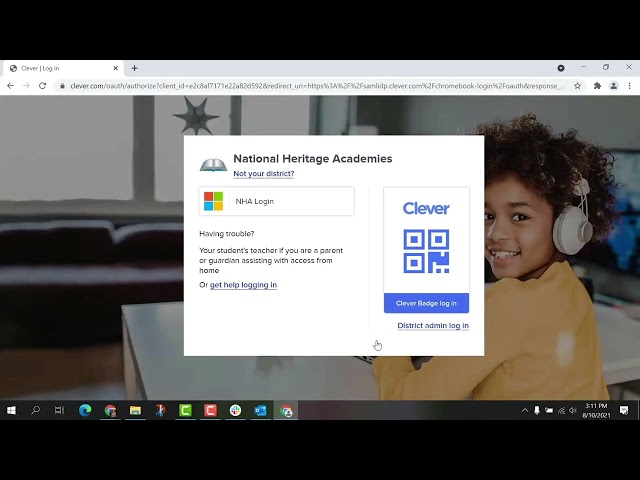Close the Clever | Log in tab
This screenshot has height=480, width=640.
116,68
